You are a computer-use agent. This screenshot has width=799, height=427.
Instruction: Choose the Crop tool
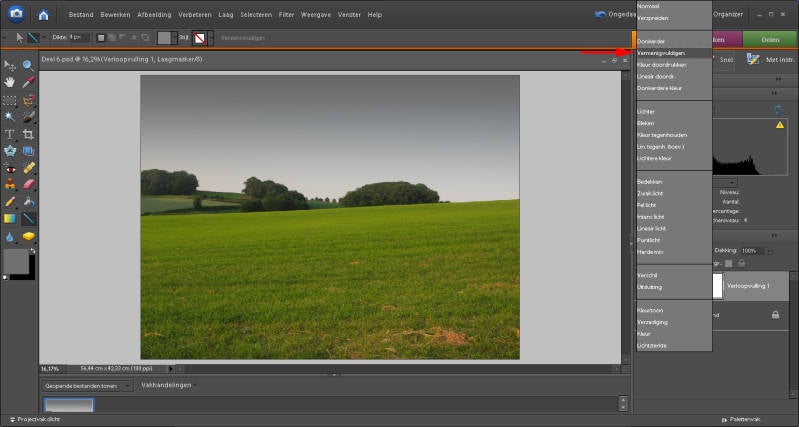28,134
